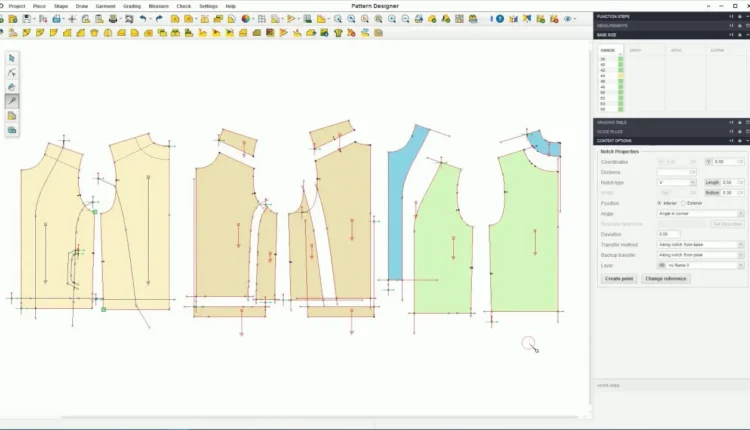Image resolution: width=750 pixels, height=430 pixels.
Task: Open the Grading menu
Action: click(132, 6)
